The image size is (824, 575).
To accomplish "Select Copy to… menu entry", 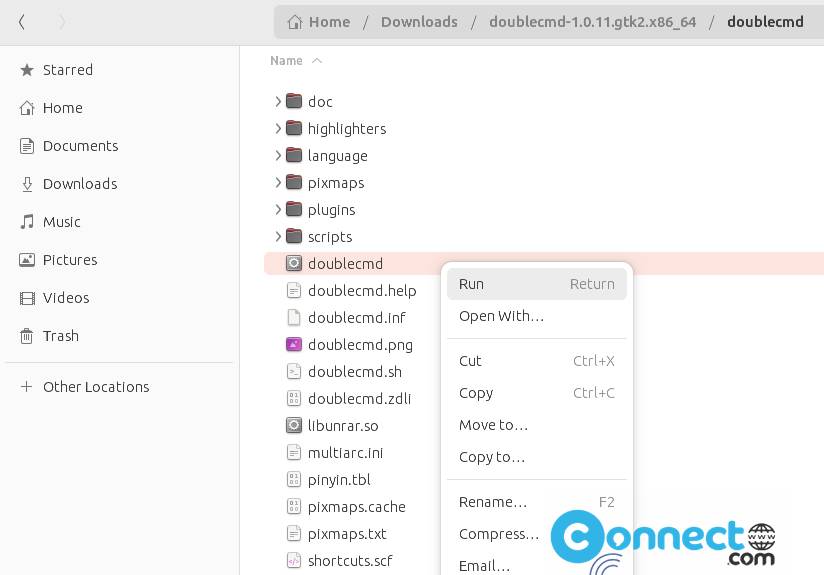I will point(537,457).
